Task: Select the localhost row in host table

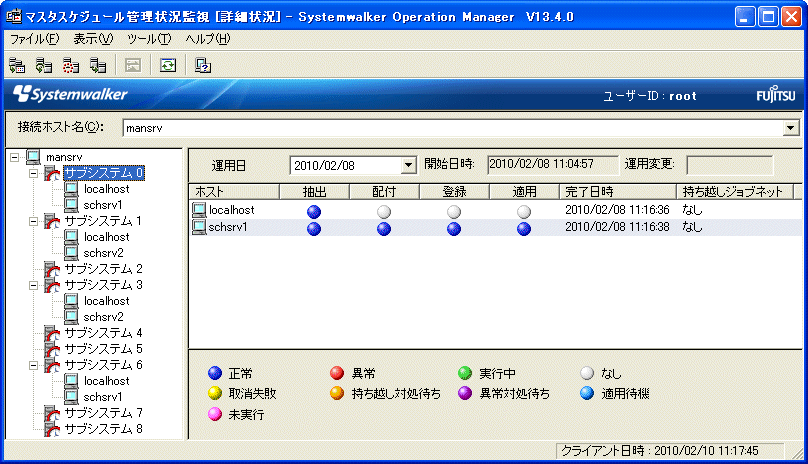Action: coord(496,210)
